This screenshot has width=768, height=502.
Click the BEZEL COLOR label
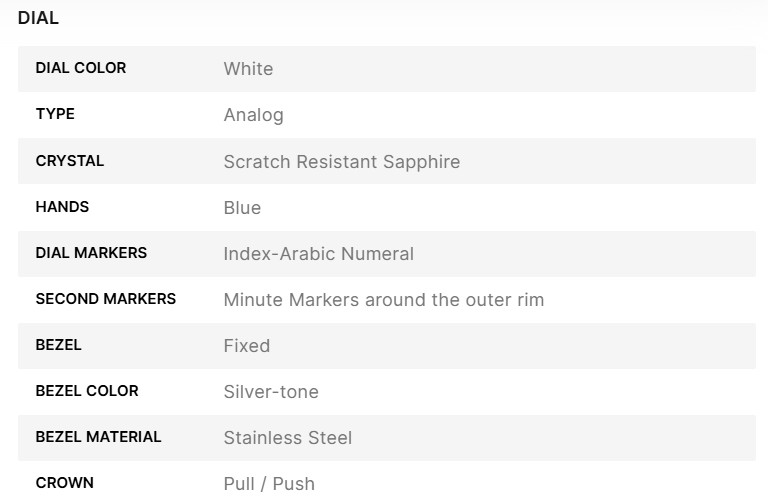[x=87, y=391]
